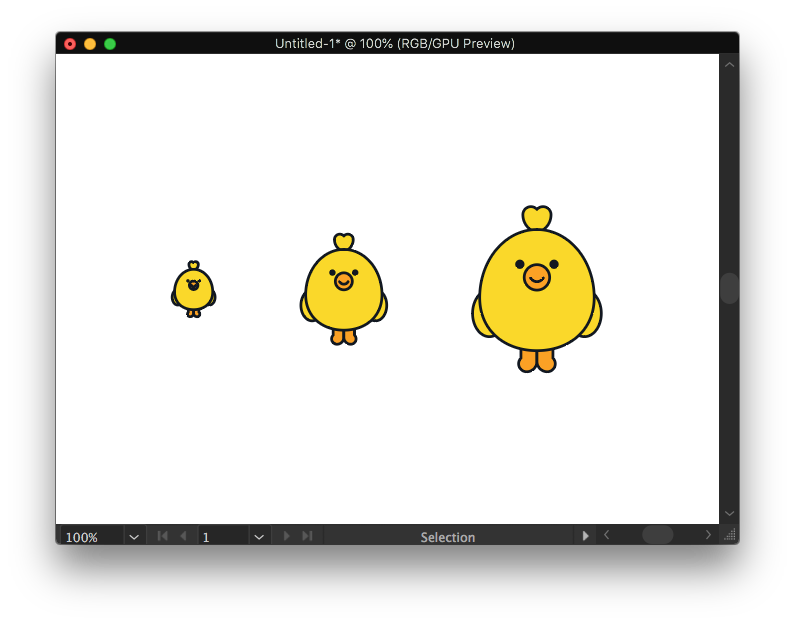
Task: Select the largest chick artwork
Action: pos(537,289)
